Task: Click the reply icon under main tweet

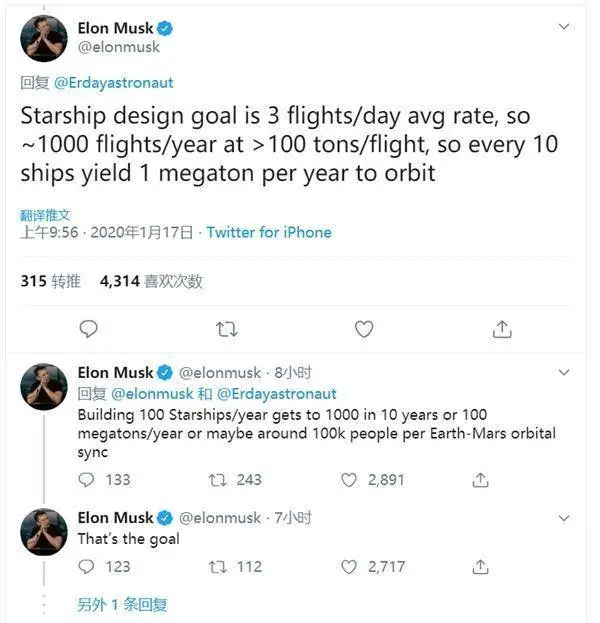Action: click(x=88, y=329)
